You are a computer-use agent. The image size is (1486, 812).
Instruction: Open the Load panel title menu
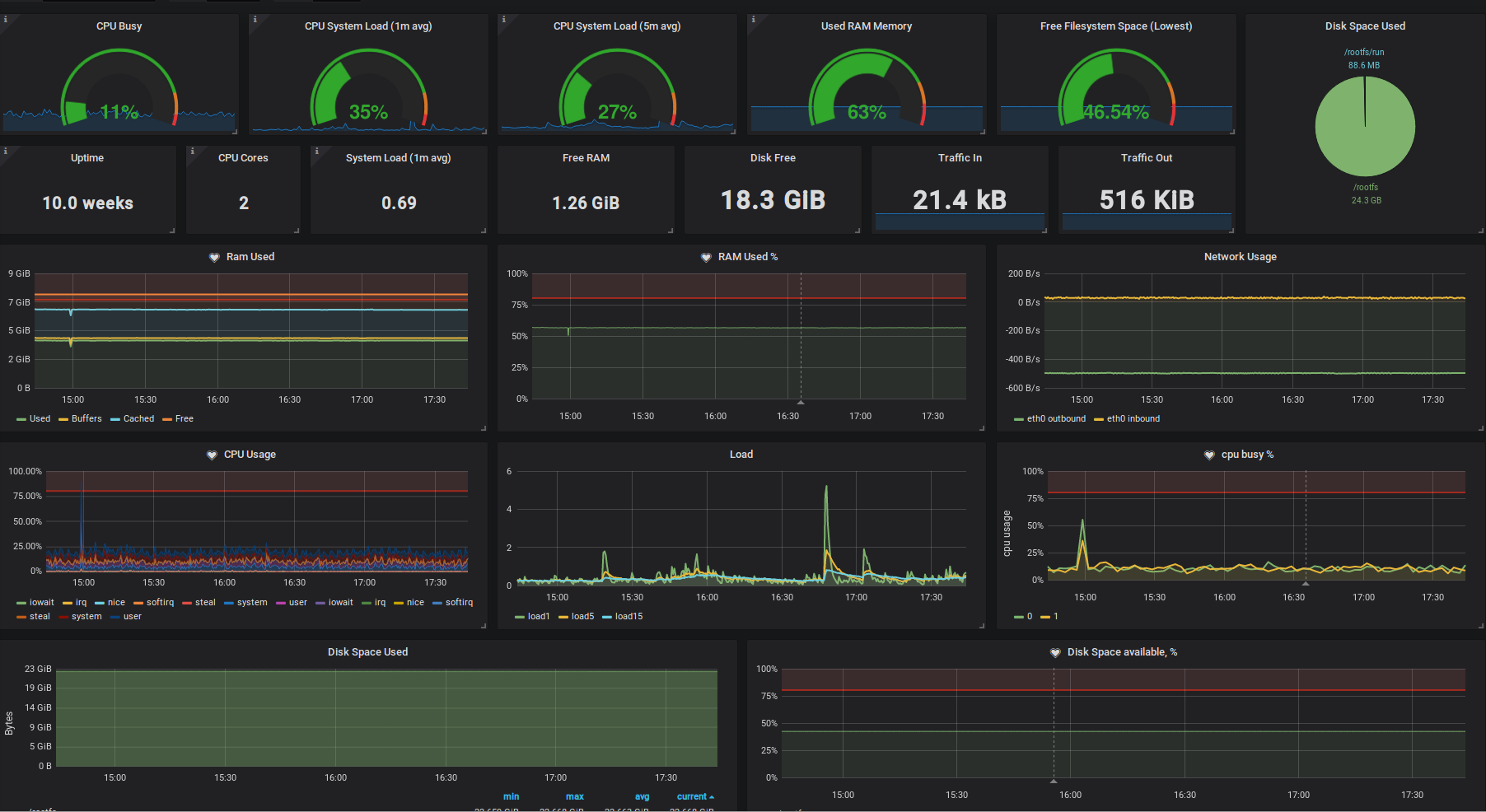click(741, 455)
